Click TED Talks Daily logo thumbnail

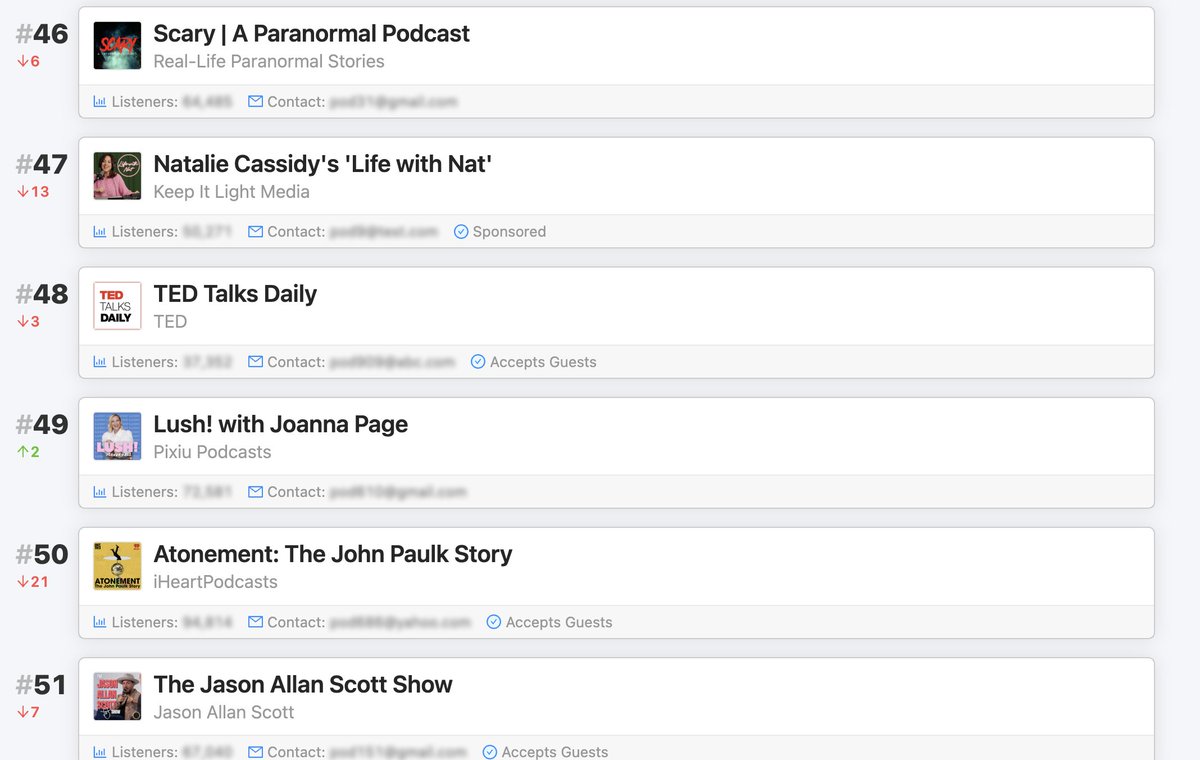(x=117, y=306)
